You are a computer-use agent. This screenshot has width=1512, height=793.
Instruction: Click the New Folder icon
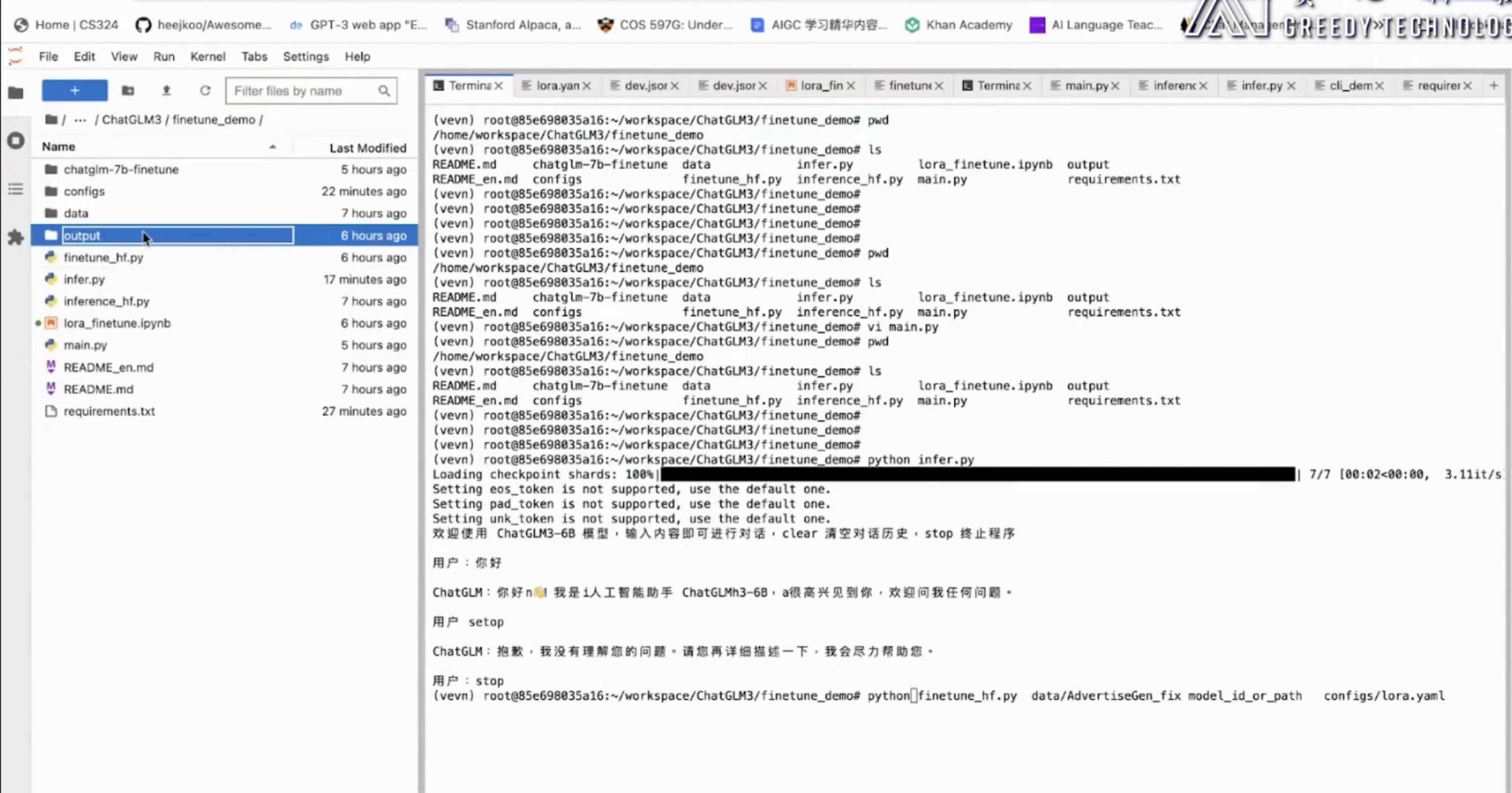127,91
